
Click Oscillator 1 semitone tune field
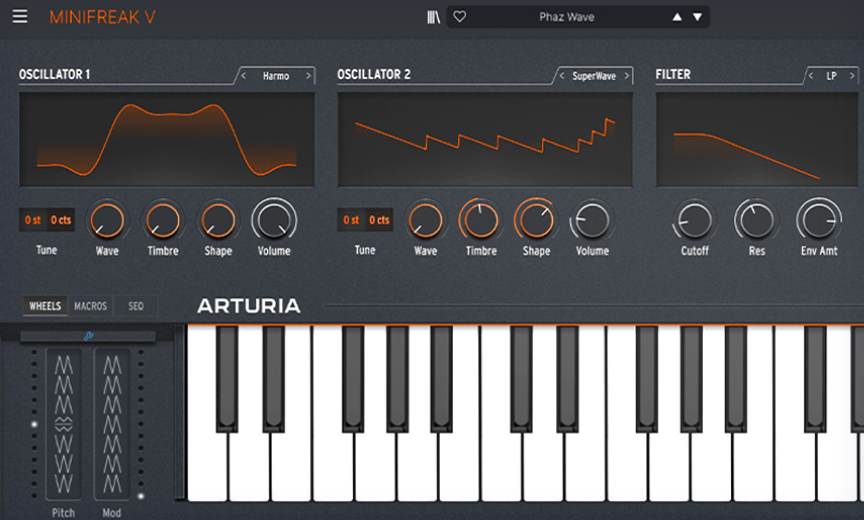pos(33,220)
